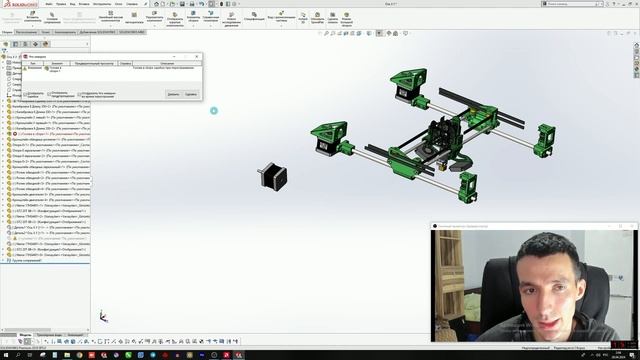Undo last action with the Undo arrow
Viewport: 640px width, 360px height.
(x=202, y=4)
